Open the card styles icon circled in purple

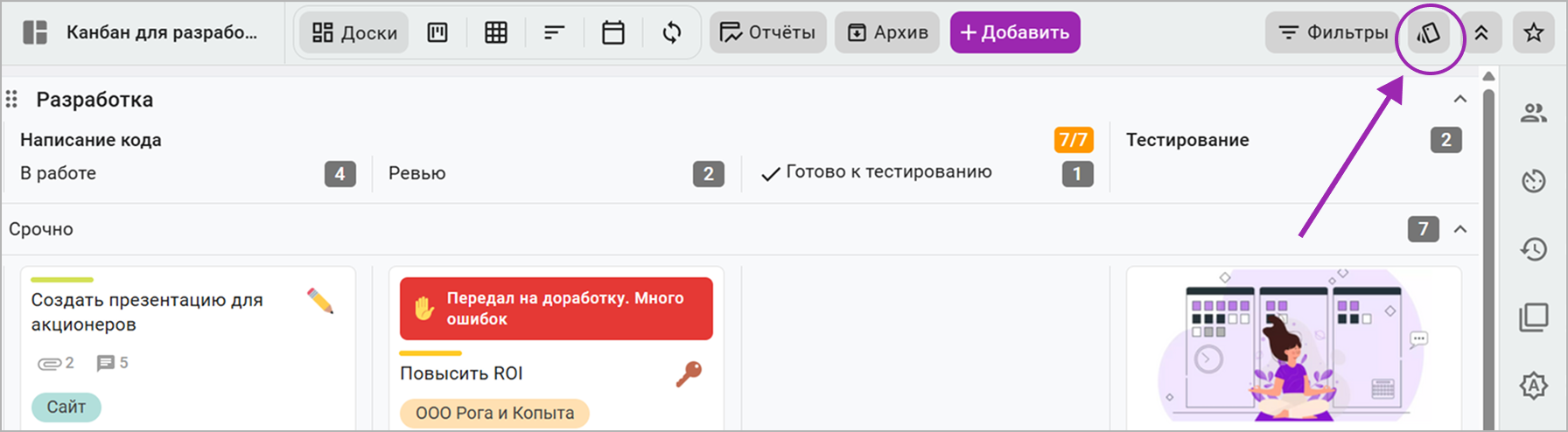point(1429,33)
